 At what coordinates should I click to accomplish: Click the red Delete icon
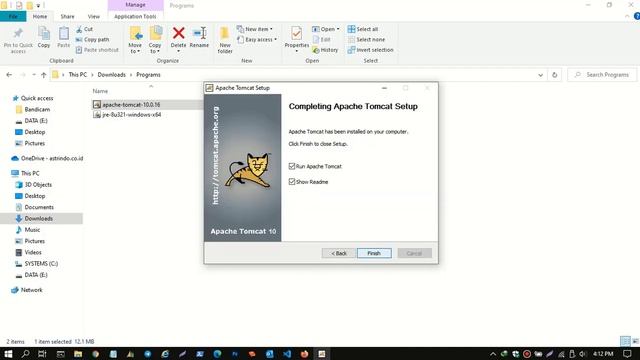178,33
